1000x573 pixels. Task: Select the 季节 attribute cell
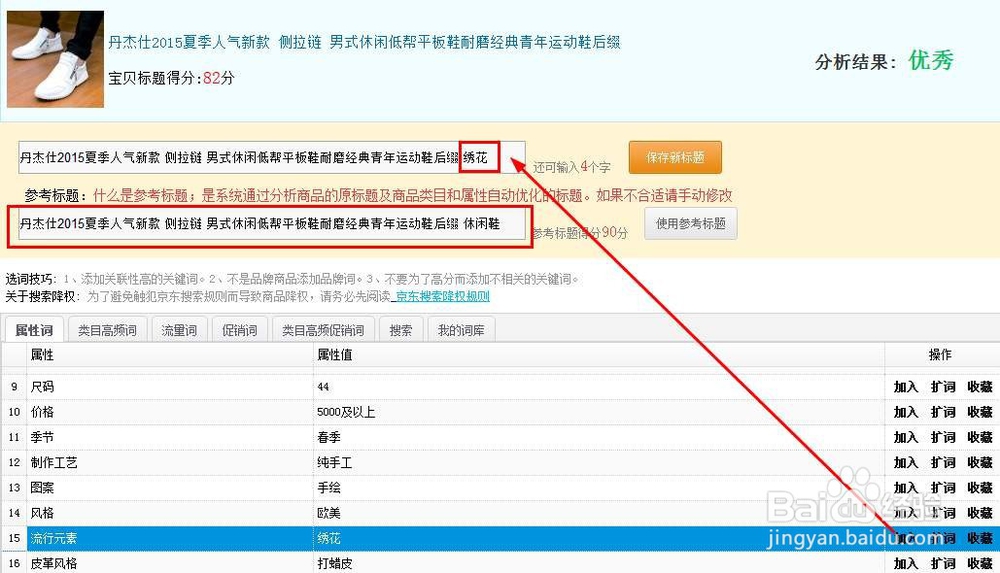click(170, 437)
